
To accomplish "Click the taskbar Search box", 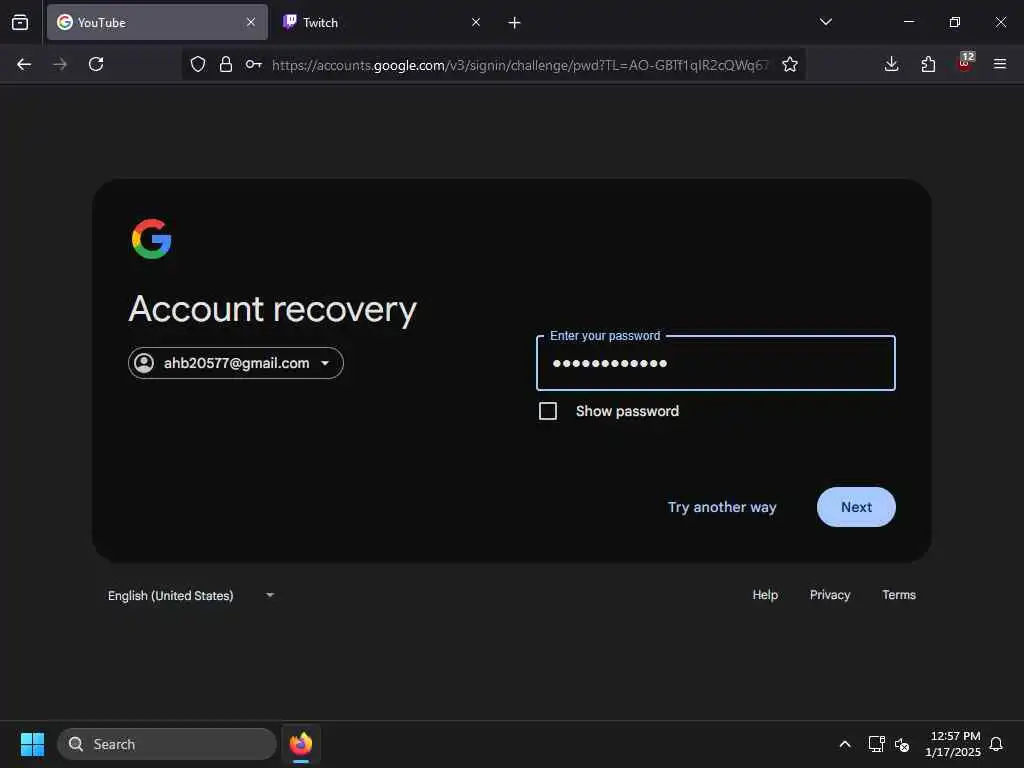I will pyautogui.click(x=167, y=744).
